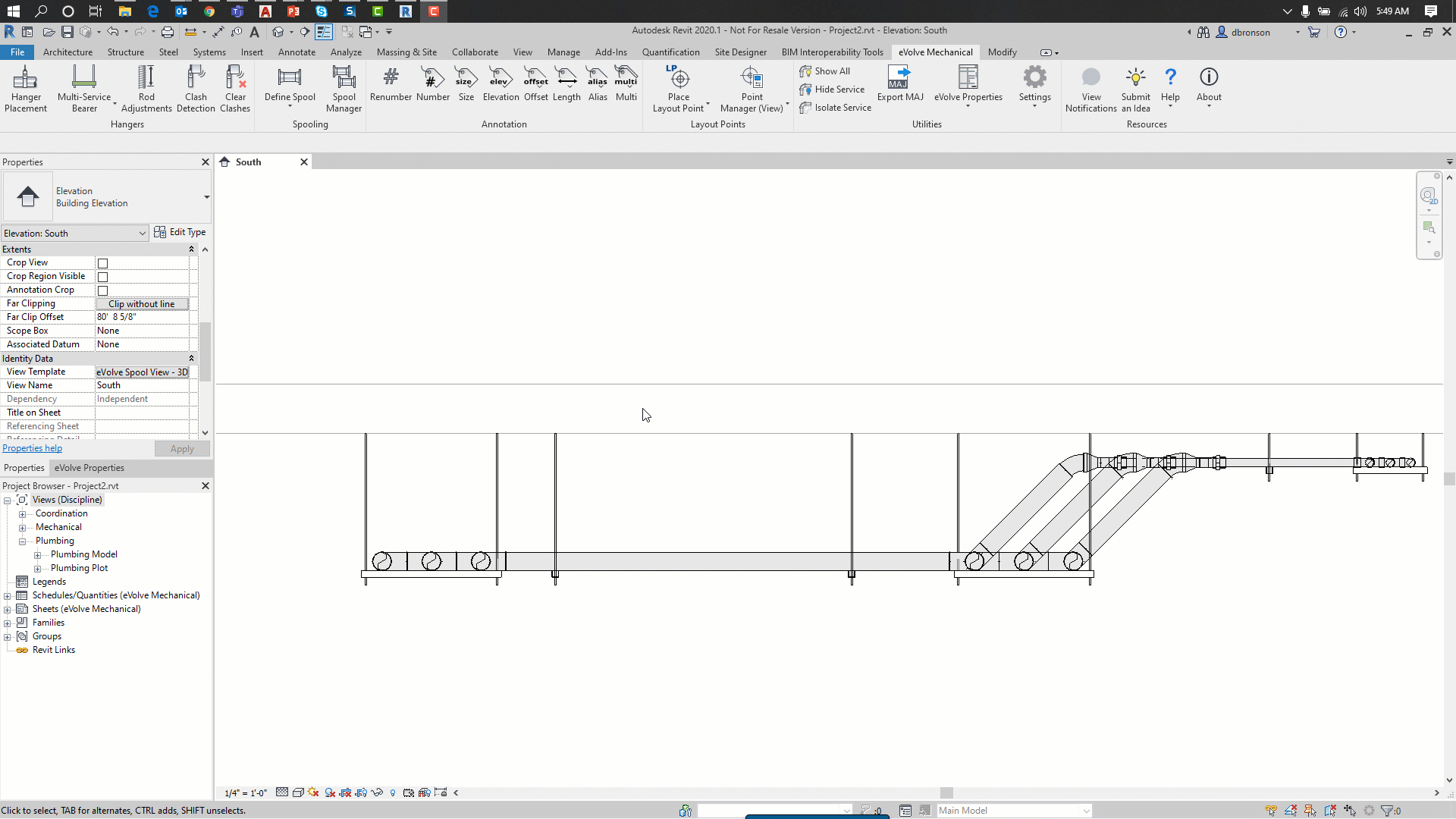Image resolution: width=1456 pixels, height=819 pixels.
Task: Click Export MAJ utility
Action: click(x=900, y=83)
